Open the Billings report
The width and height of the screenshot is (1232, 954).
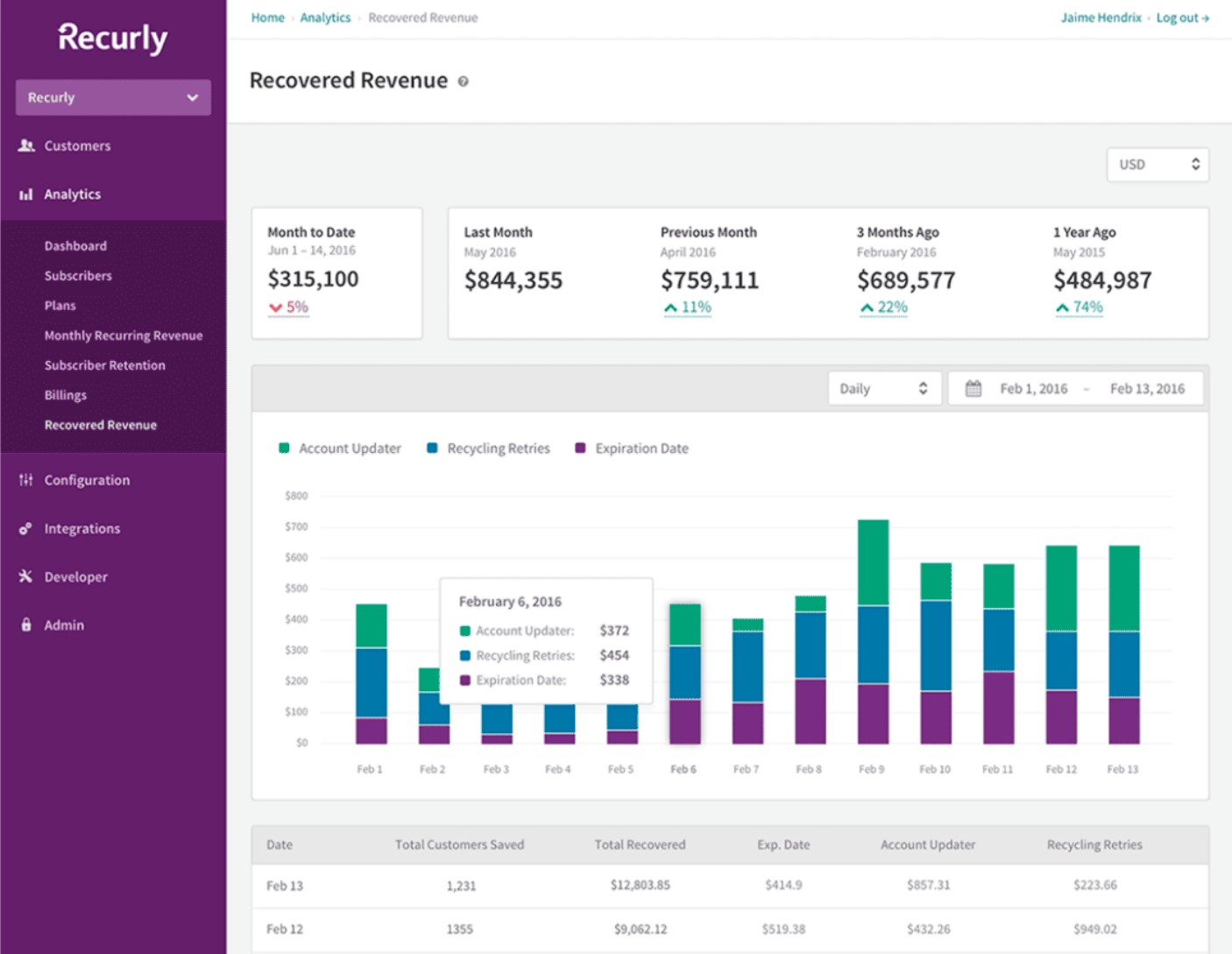tap(66, 395)
